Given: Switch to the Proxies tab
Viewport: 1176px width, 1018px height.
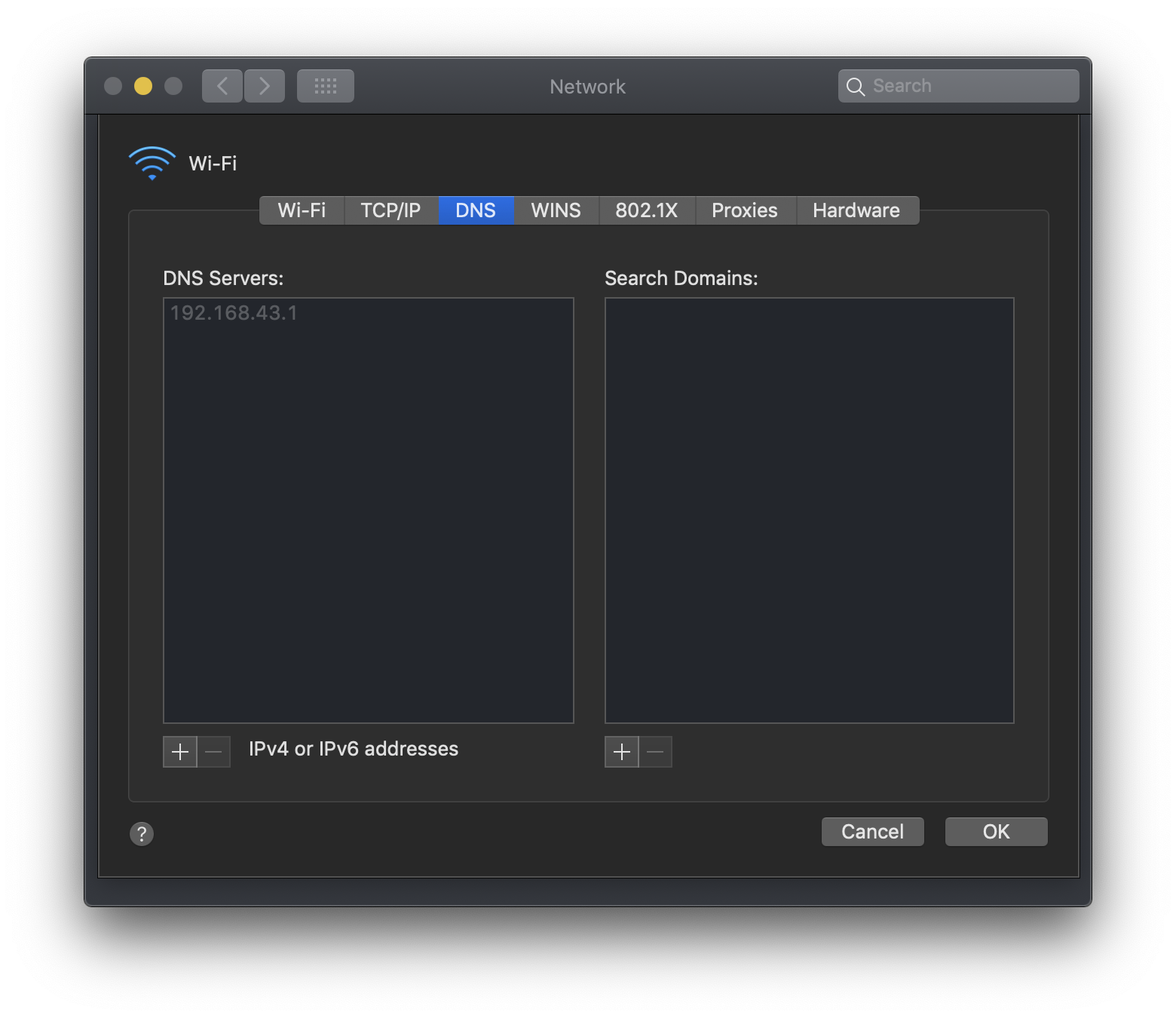Looking at the screenshot, I should click(745, 210).
